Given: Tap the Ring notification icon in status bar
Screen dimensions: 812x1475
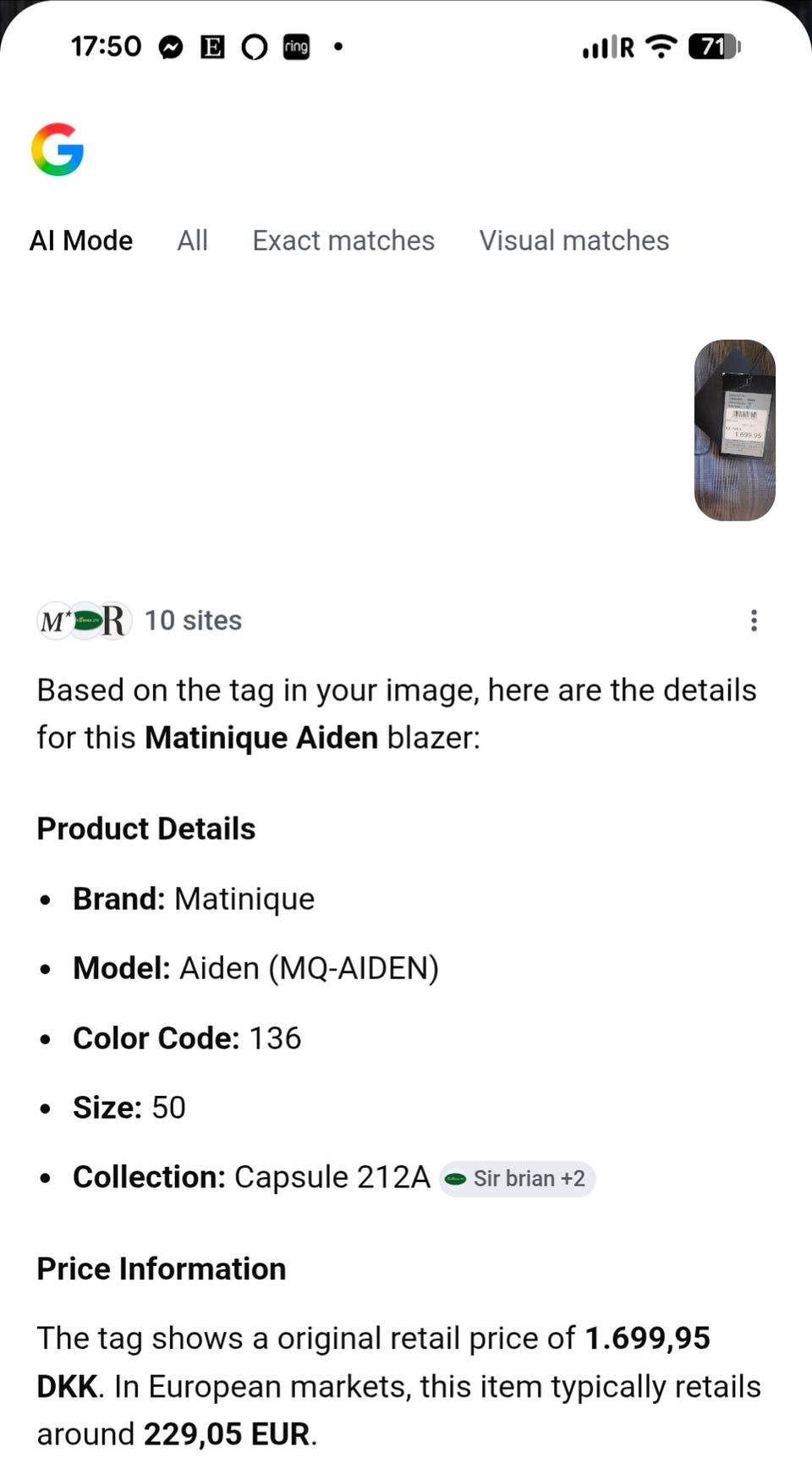Looking at the screenshot, I should pos(296,47).
